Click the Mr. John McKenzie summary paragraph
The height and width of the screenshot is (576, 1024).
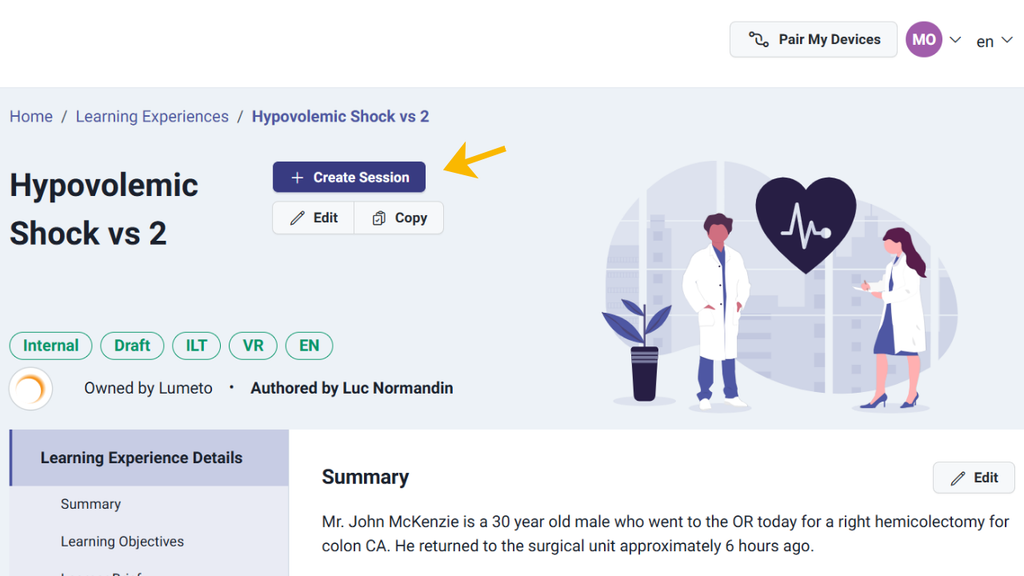coord(665,534)
